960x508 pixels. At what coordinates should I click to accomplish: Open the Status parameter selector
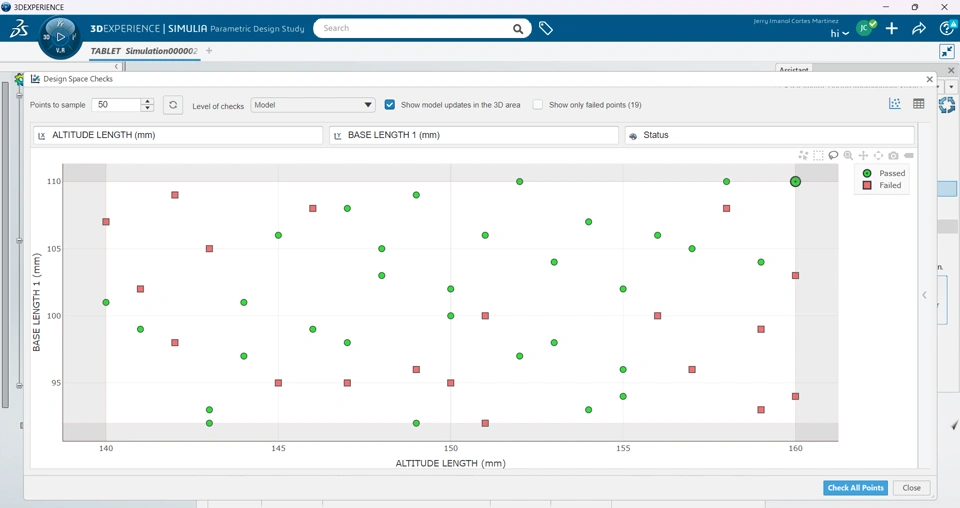pos(770,135)
